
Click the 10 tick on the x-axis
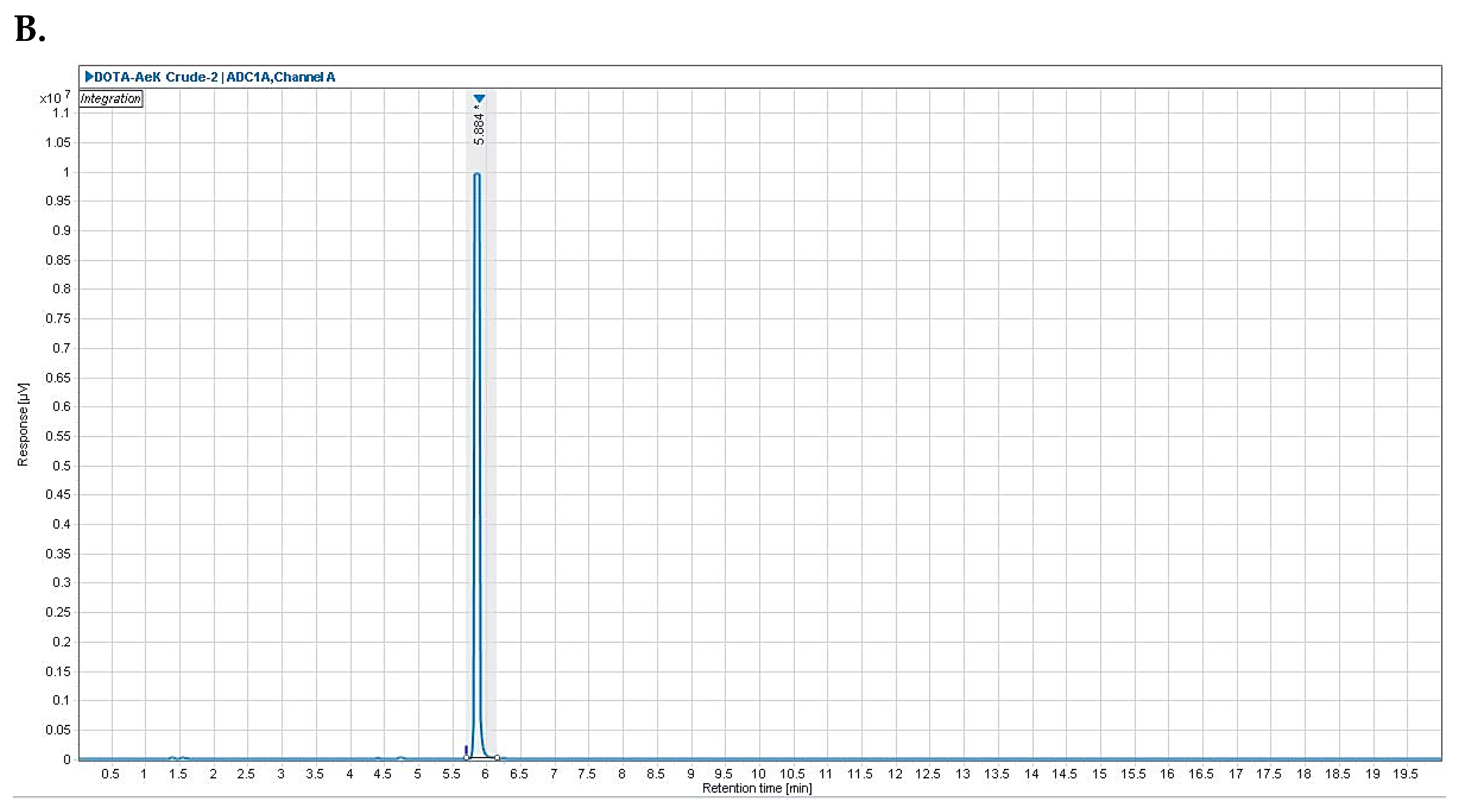(x=758, y=774)
